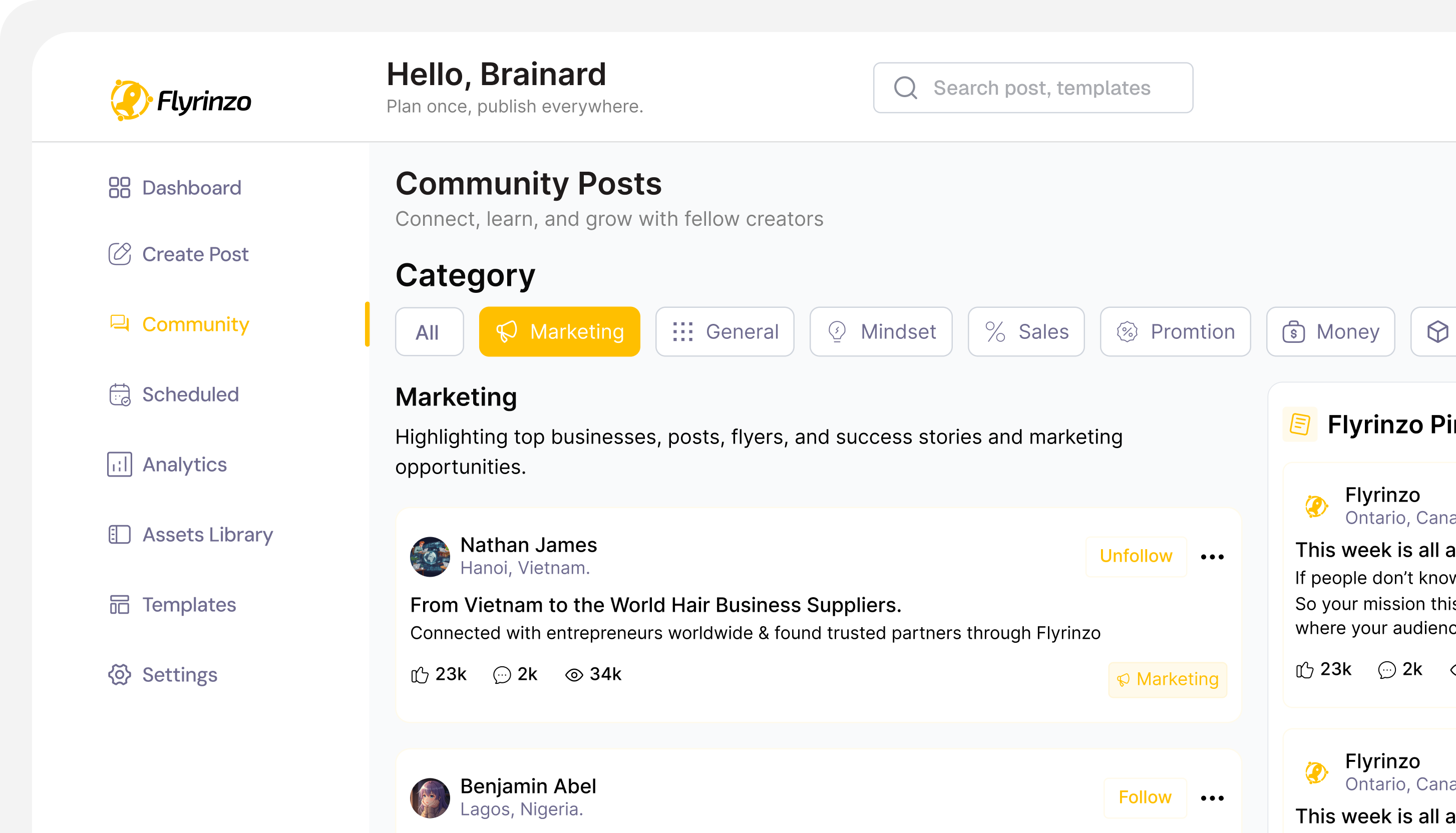Open more options on Nathan James's post

point(1212,557)
